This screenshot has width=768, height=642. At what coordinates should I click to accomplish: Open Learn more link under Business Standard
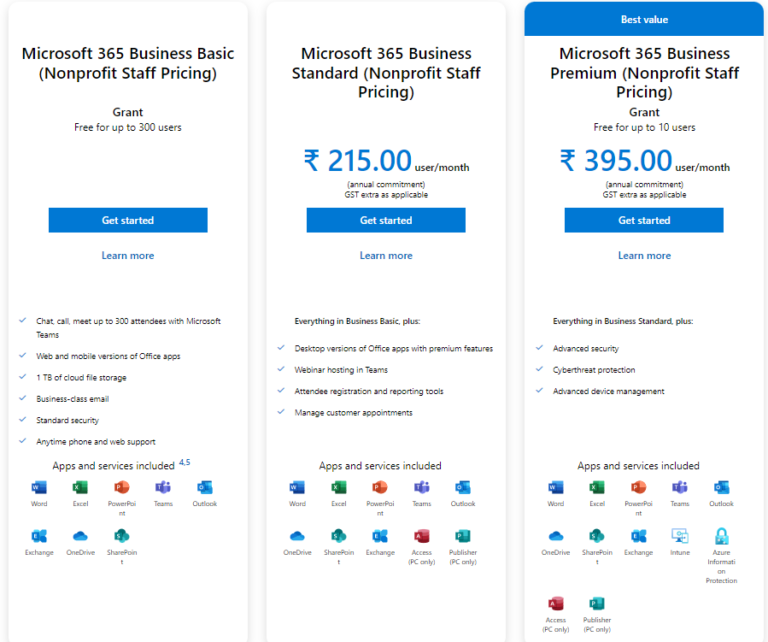(386, 256)
